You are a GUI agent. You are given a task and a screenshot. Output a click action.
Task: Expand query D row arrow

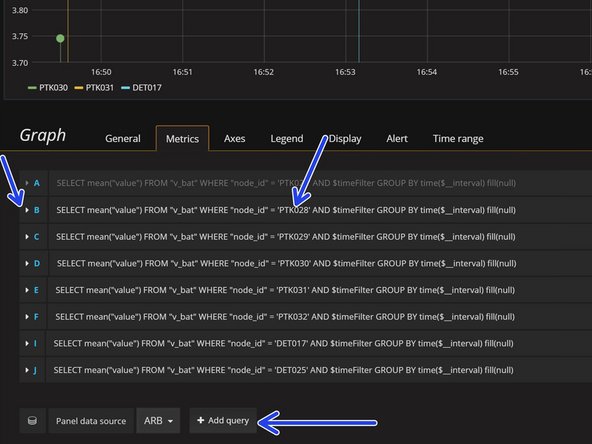tap(27, 264)
